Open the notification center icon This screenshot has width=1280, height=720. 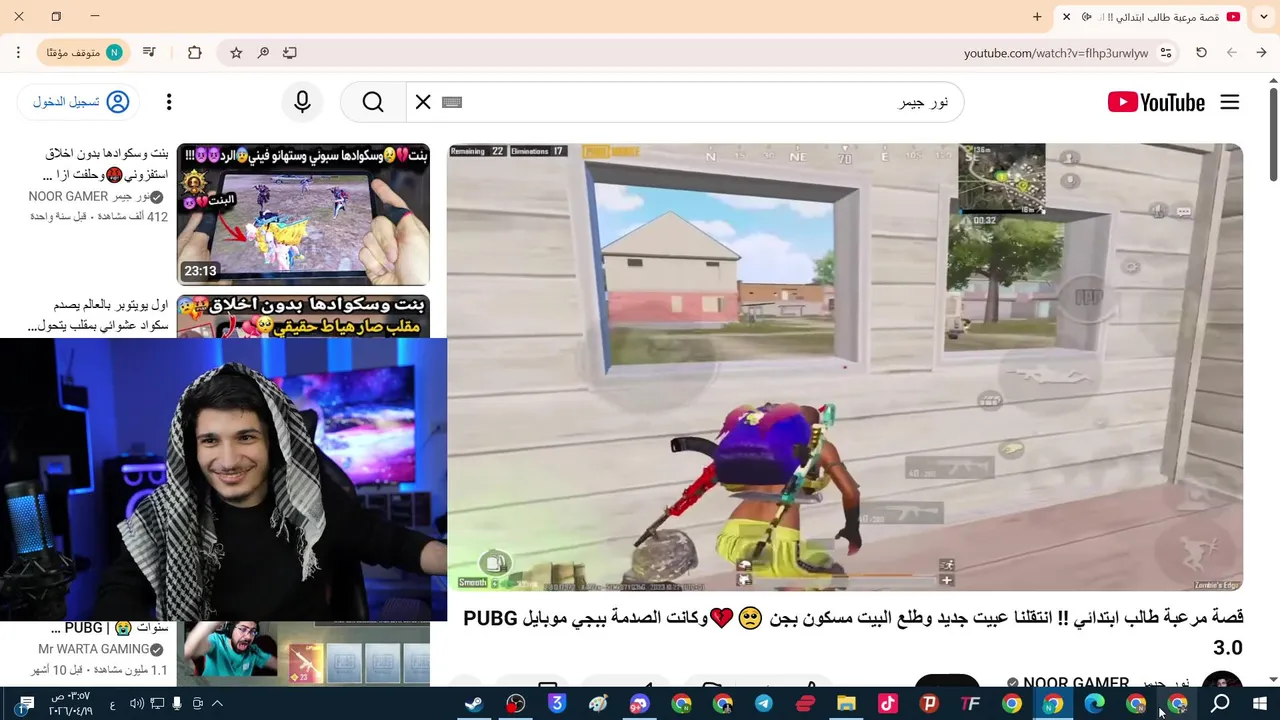pos(25,704)
